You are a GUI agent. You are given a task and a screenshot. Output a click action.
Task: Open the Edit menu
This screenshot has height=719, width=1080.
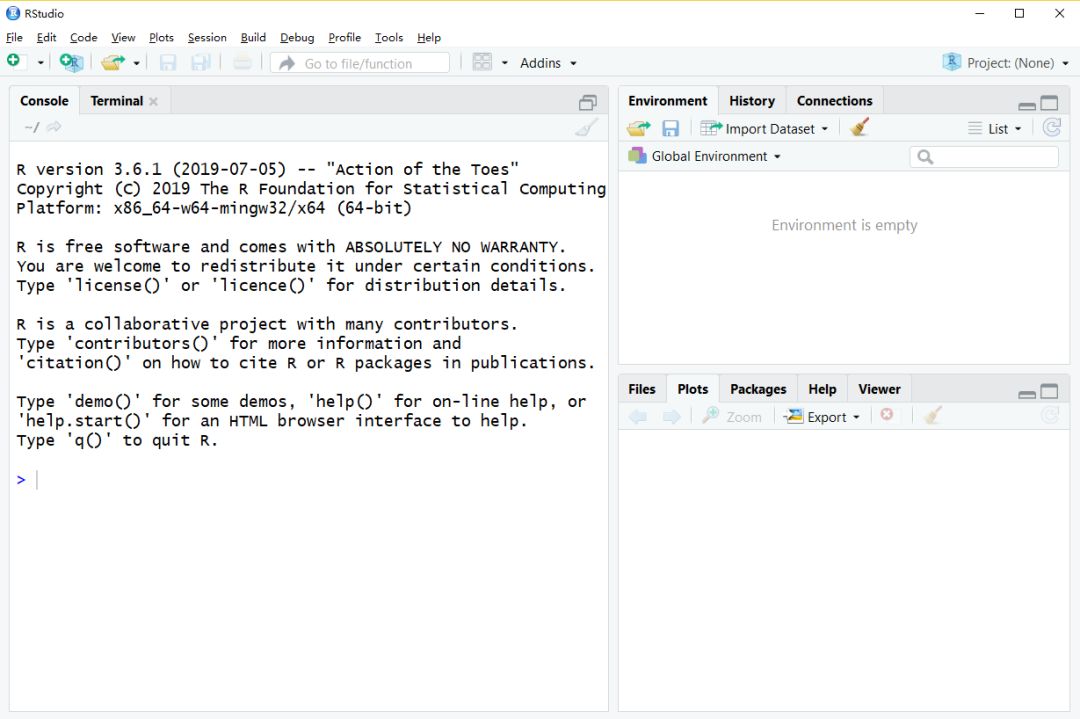click(x=46, y=37)
